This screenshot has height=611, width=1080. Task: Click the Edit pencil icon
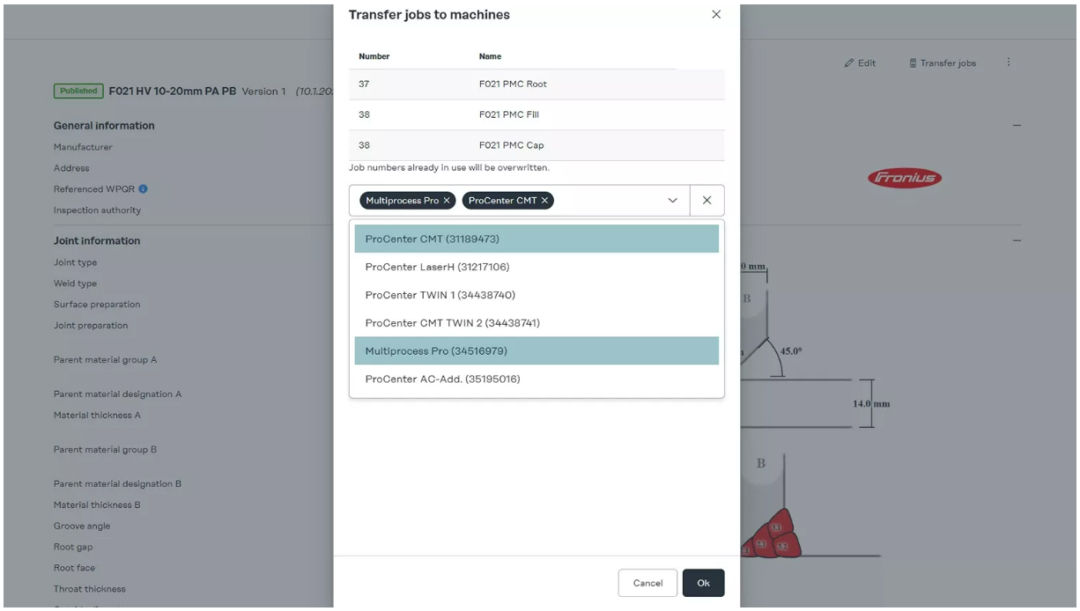pos(849,63)
